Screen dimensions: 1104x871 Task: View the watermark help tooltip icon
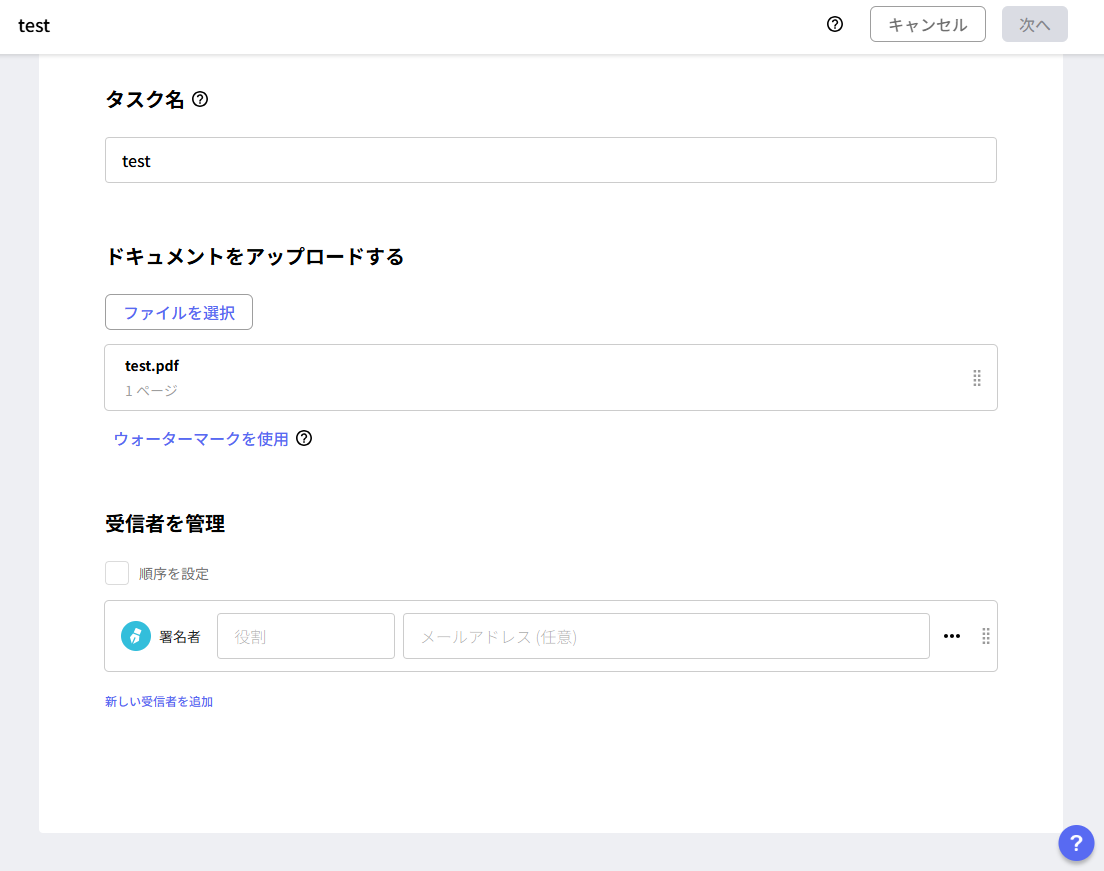[x=306, y=439]
